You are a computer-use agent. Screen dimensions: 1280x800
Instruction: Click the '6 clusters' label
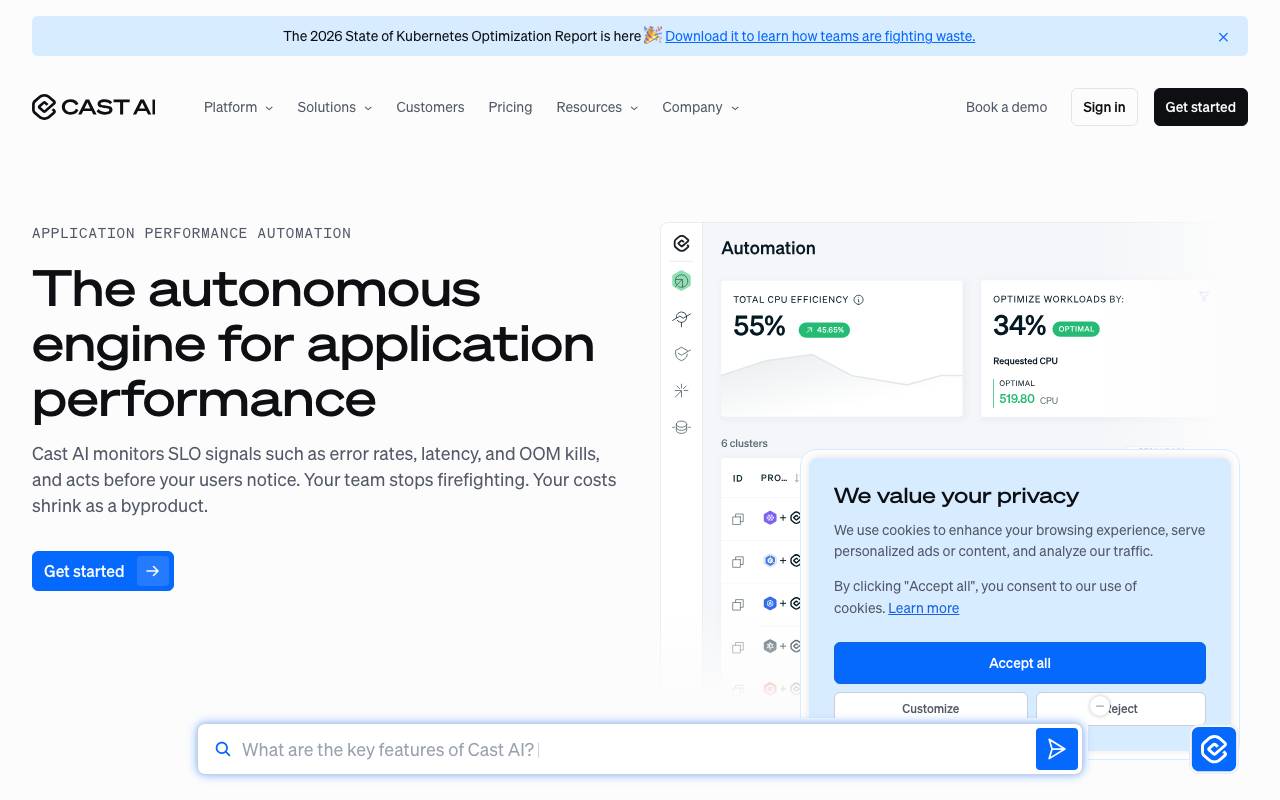point(744,443)
